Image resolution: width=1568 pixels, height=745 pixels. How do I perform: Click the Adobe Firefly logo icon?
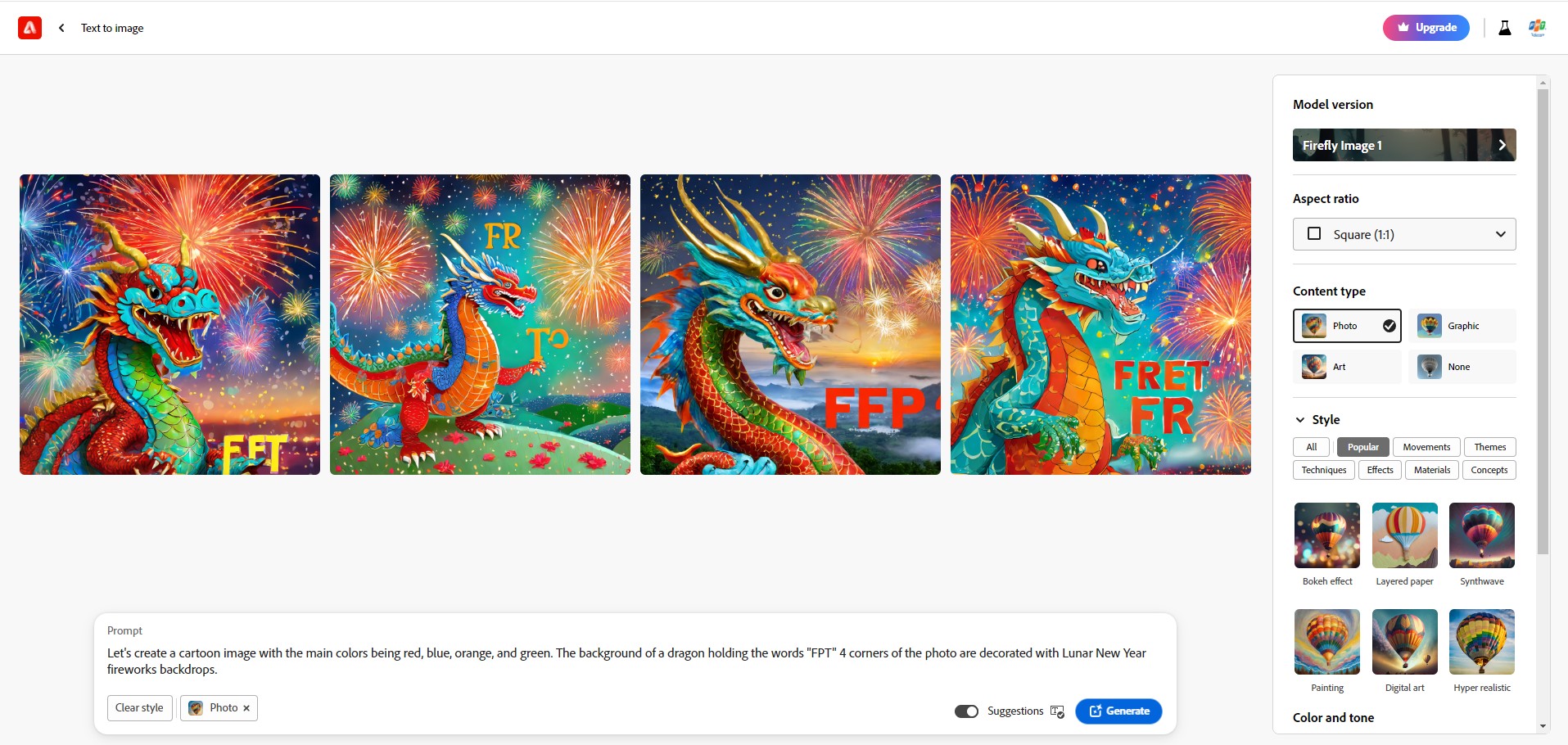[29, 28]
